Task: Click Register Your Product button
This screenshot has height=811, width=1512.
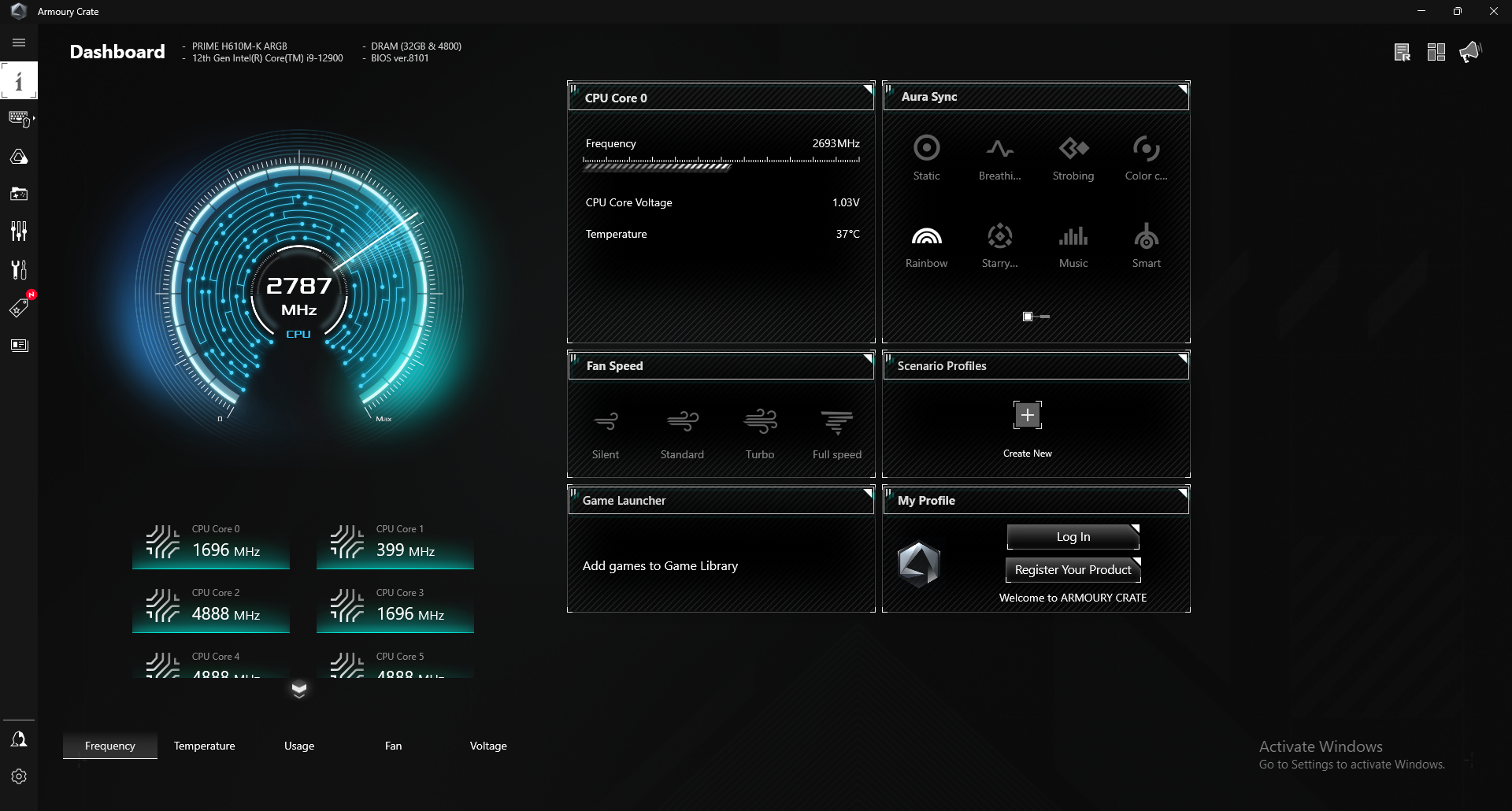Action: (1073, 570)
